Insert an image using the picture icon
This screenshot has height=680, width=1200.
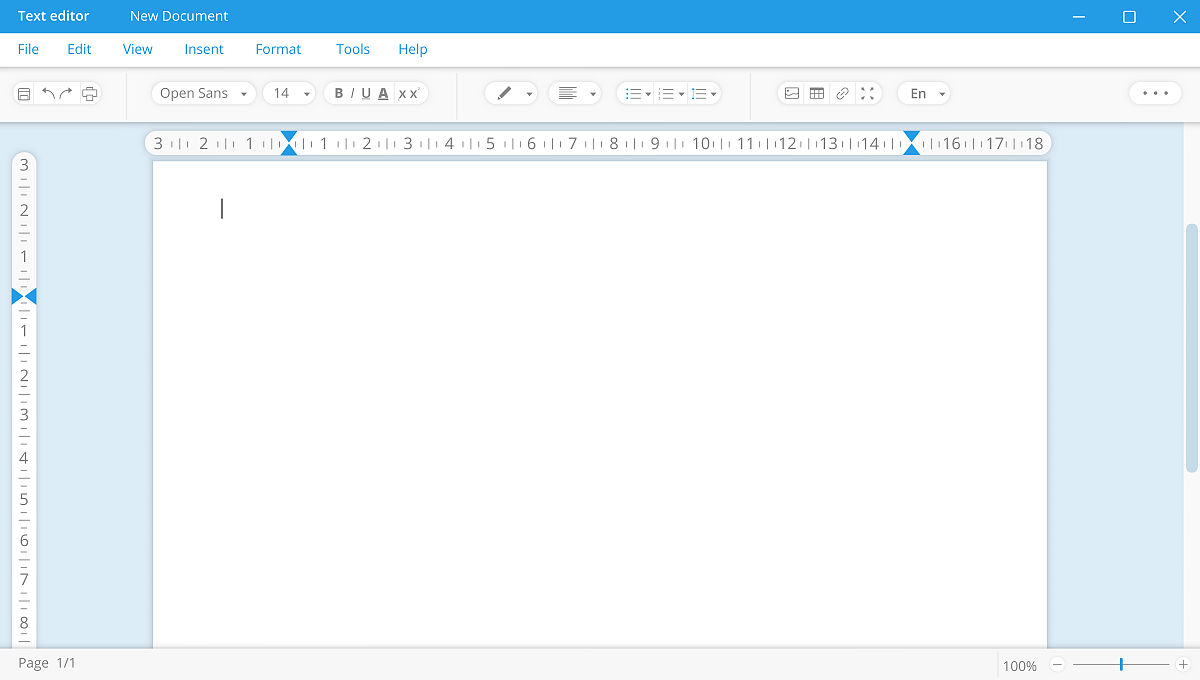point(792,94)
